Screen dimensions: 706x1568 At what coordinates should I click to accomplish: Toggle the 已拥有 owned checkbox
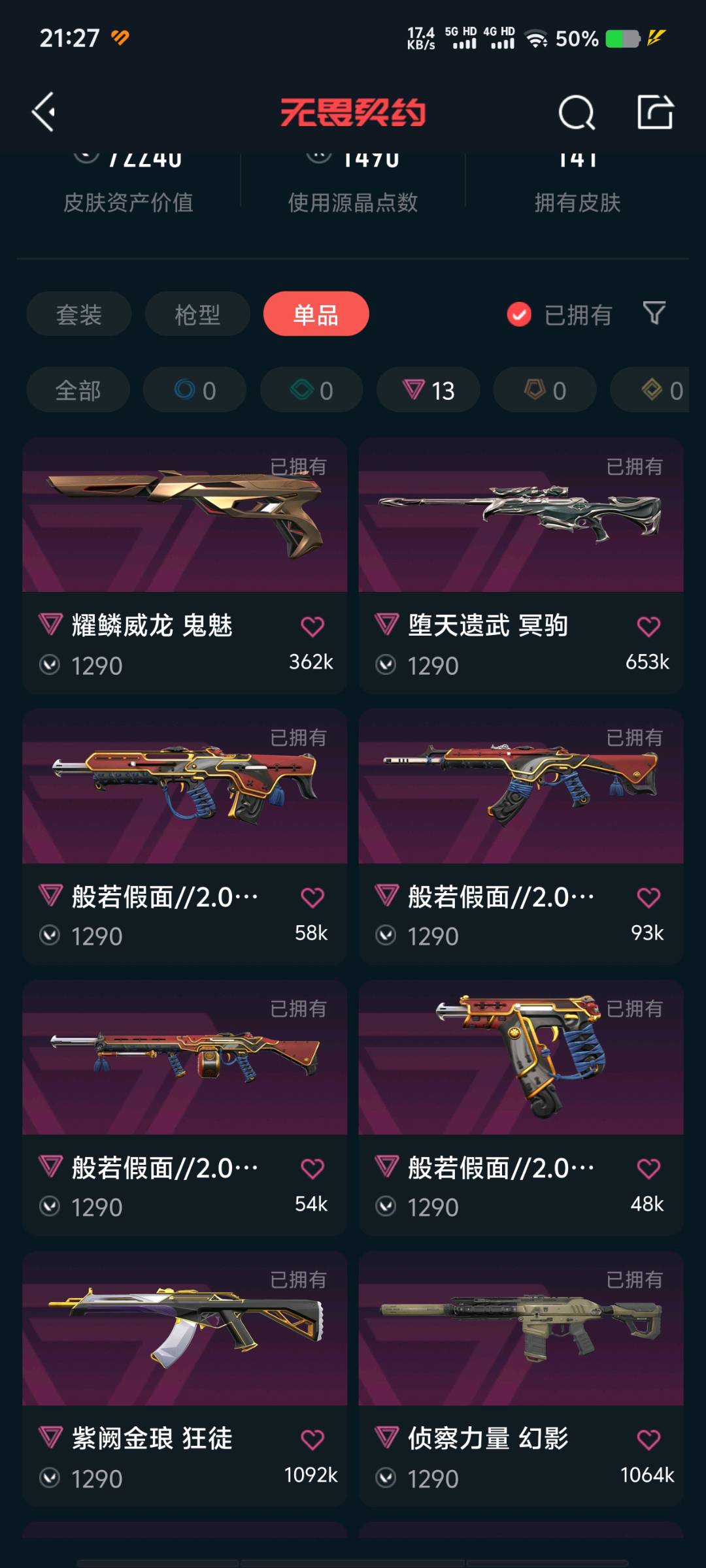point(519,314)
